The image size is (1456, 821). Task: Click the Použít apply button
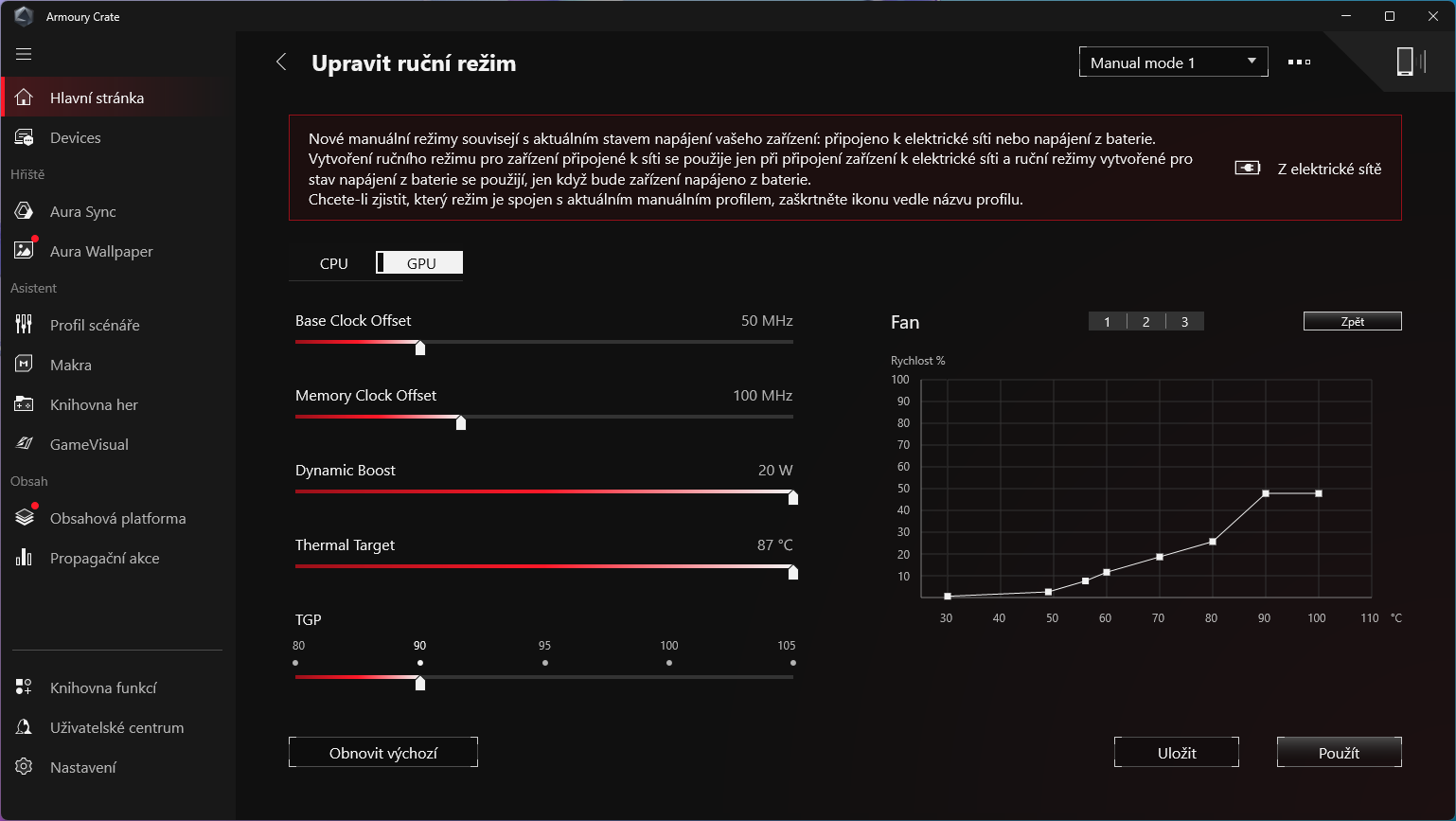coord(1339,753)
